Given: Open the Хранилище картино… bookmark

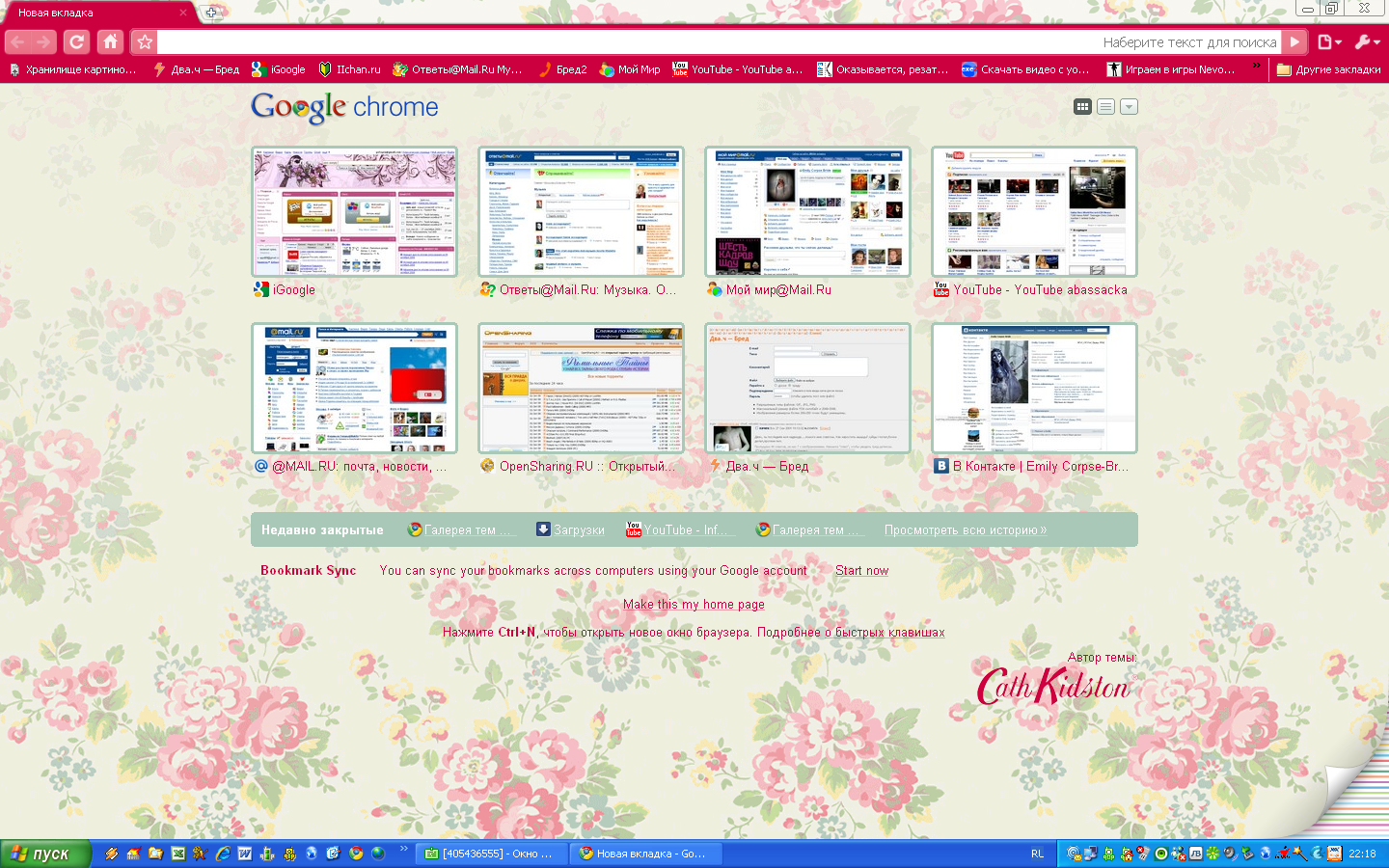Looking at the screenshot, I should pyautogui.click(x=72, y=69).
